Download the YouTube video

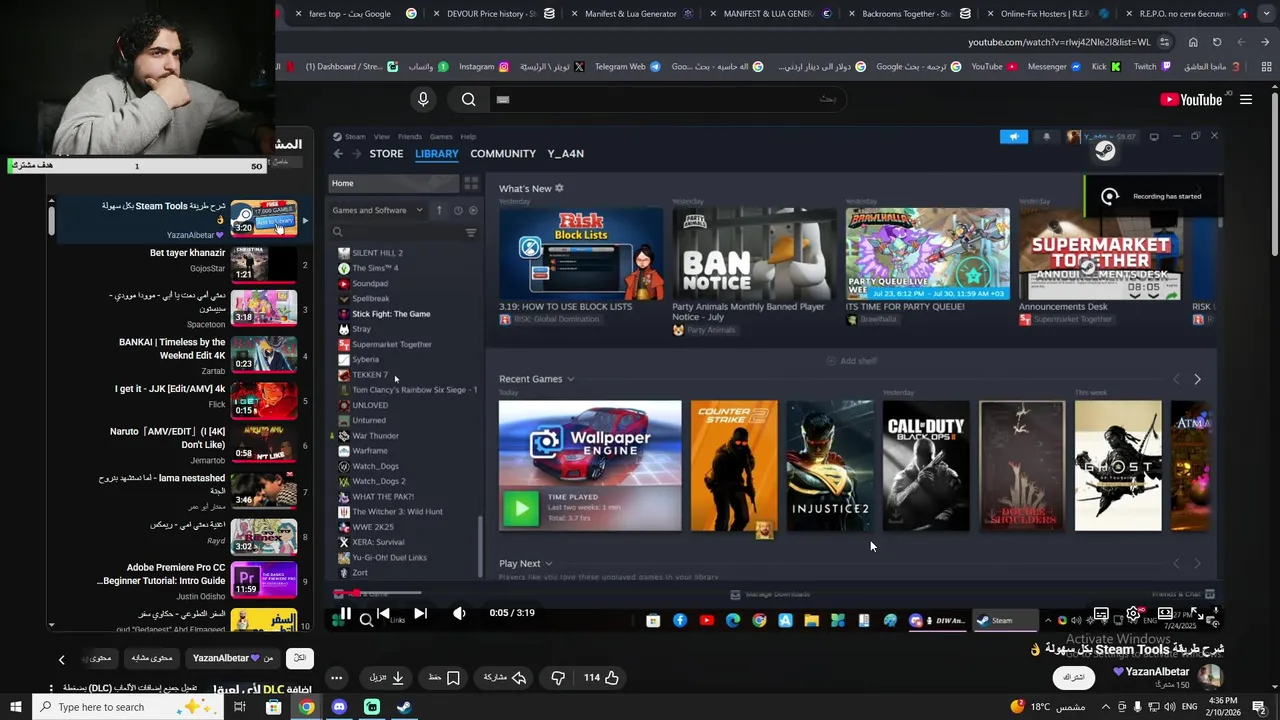tap(387, 678)
